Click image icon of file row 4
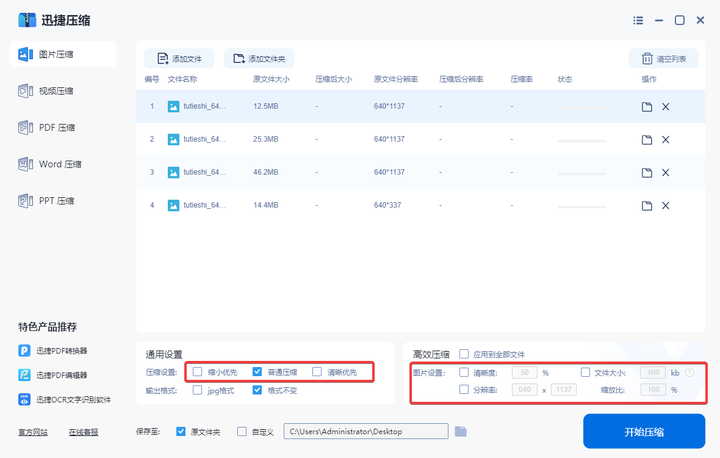Viewport: 720px width, 458px height. tap(173, 205)
